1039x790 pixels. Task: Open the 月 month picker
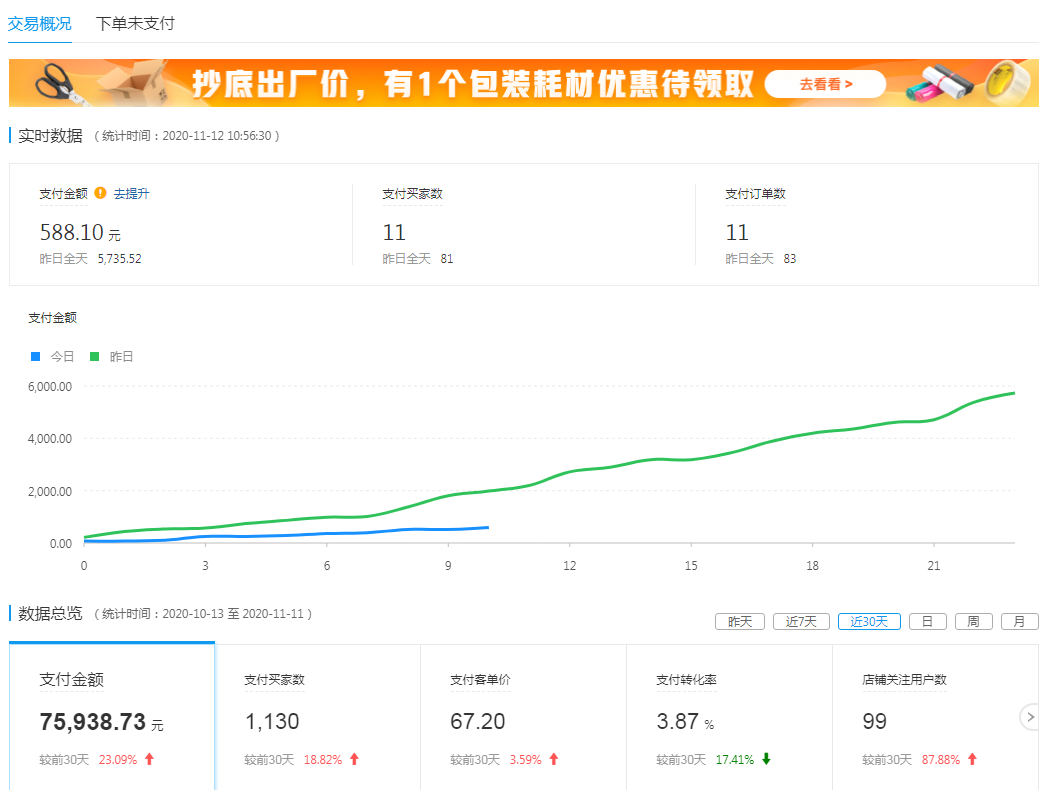(1019, 621)
